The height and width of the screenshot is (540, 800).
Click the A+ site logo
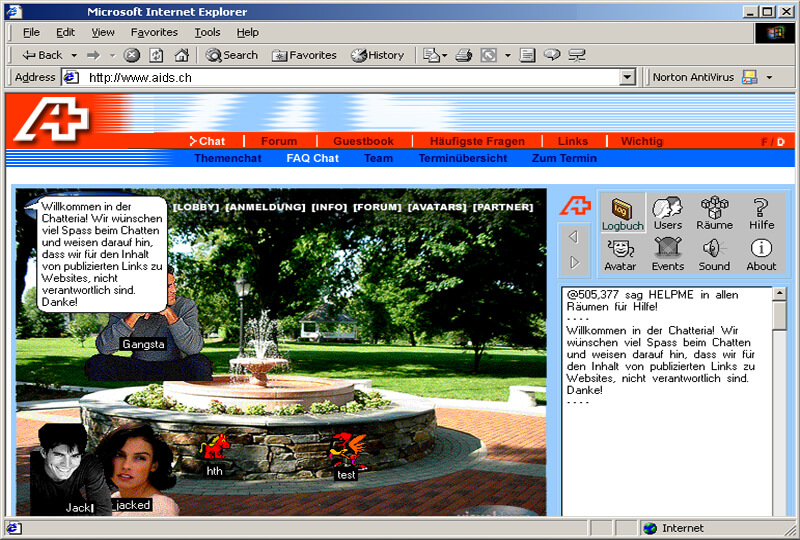pyautogui.click(x=52, y=119)
